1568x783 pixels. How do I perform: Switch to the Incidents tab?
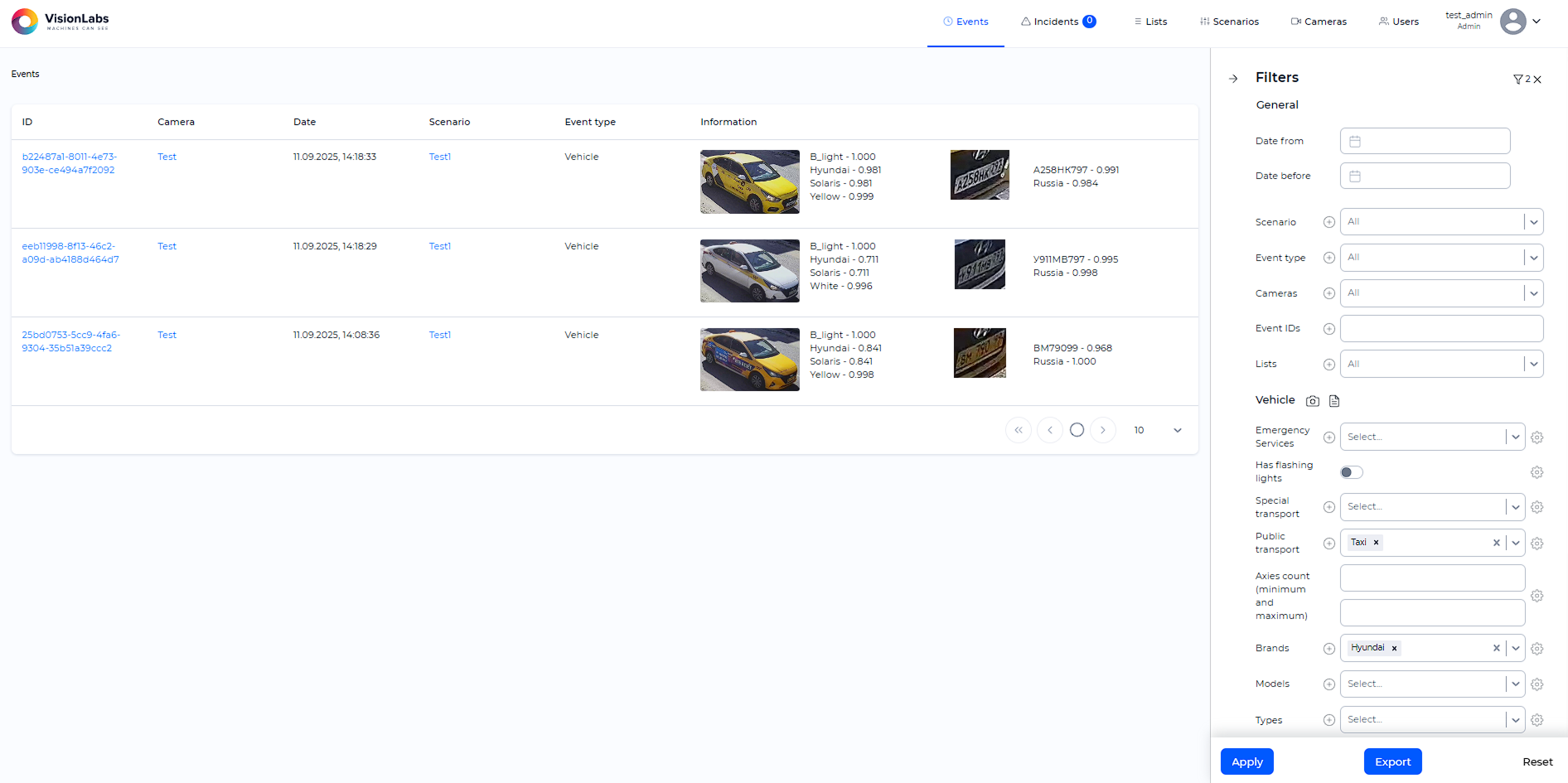coord(1058,21)
